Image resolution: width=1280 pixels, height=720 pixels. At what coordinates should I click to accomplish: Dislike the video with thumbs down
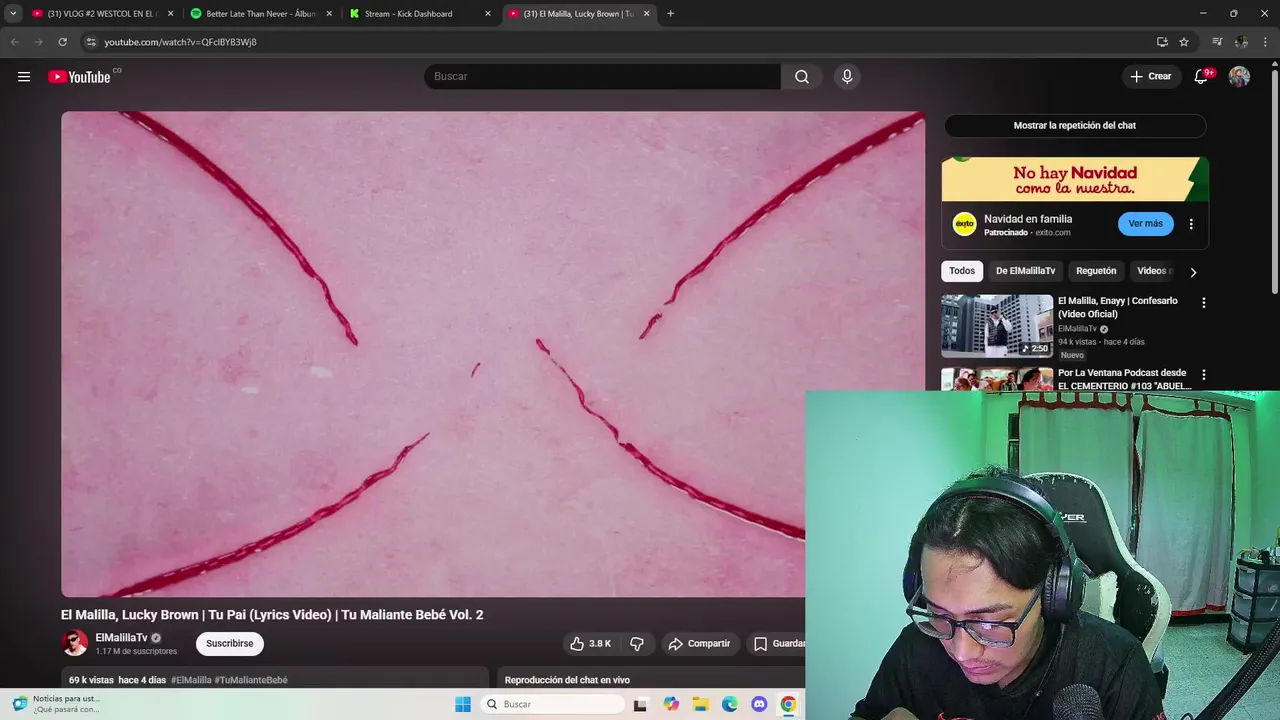point(637,644)
